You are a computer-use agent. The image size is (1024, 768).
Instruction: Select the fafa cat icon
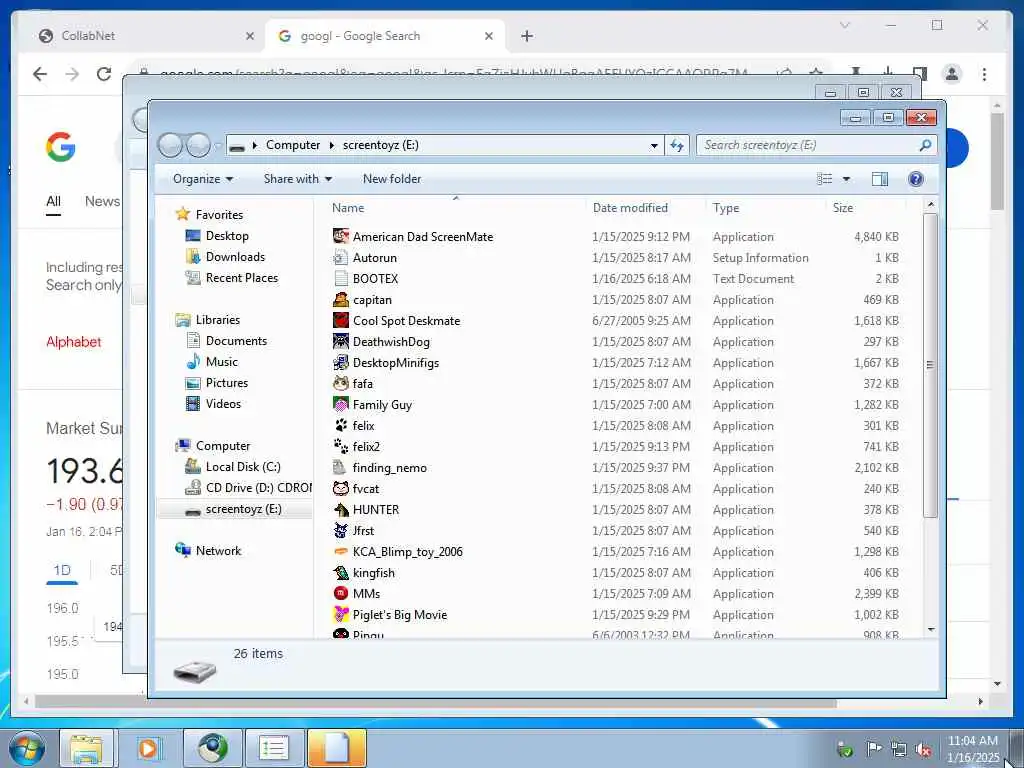pyautogui.click(x=340, y=383)
